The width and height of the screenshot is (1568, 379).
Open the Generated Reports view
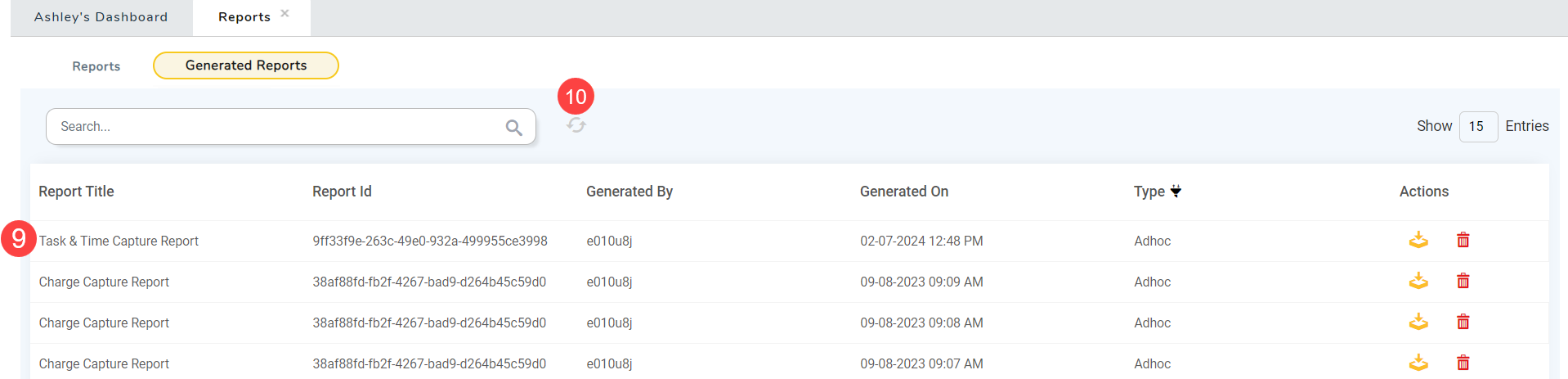246,65
